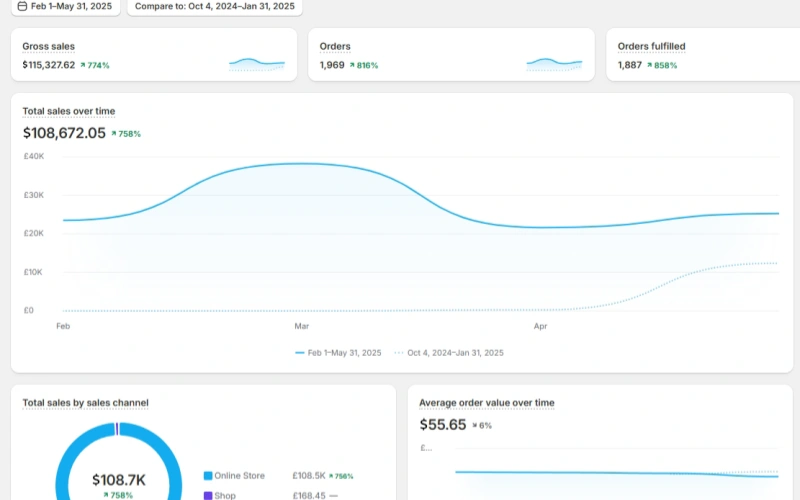Image resolution: width=800 pixels, height=500 pixels.
Task: Toggle the Oct 4, 2024–Jan 31, 2025 legend series
Action: (449, 353)
